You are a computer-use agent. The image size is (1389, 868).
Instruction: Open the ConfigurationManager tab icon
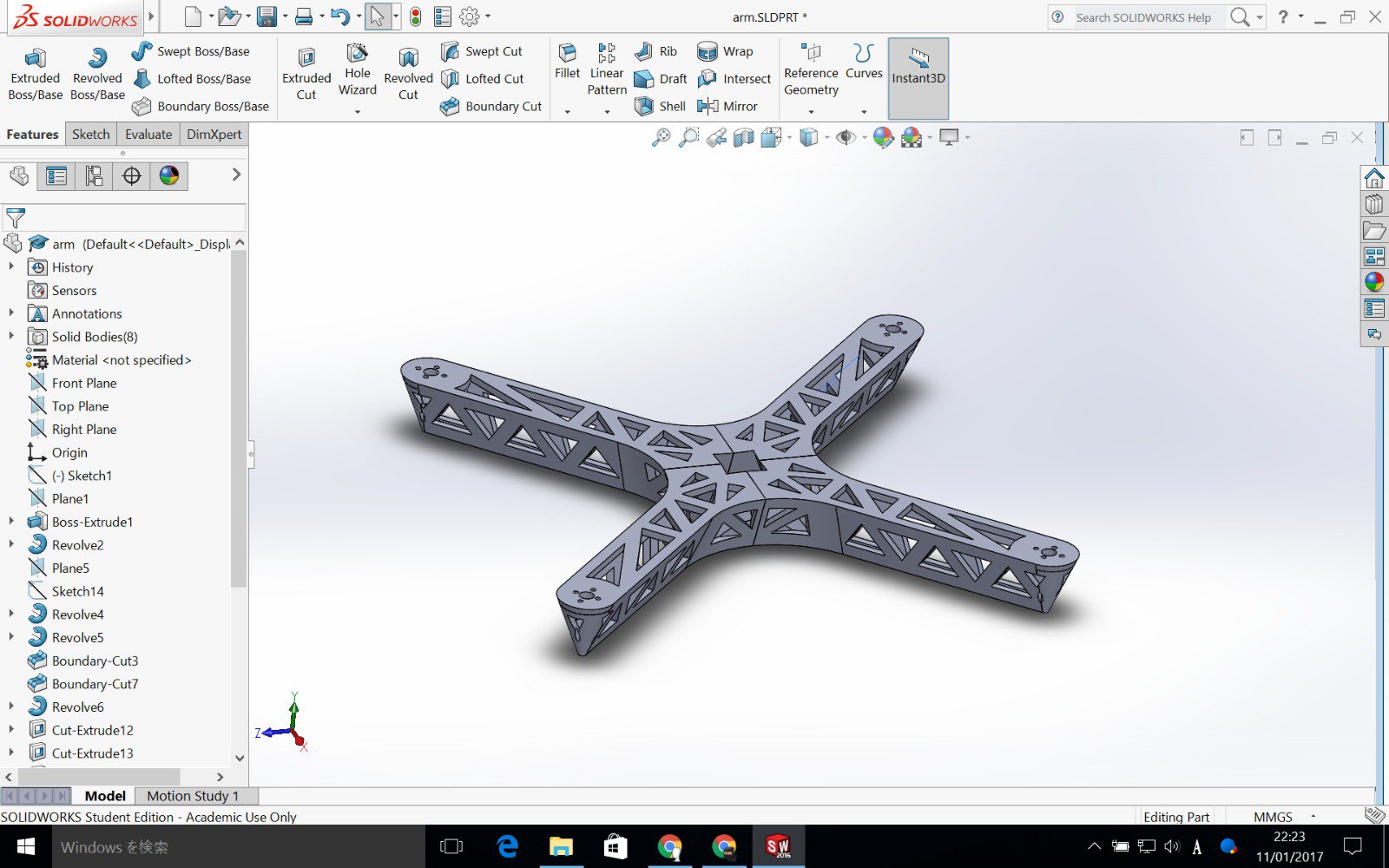[x=94, y=176]
